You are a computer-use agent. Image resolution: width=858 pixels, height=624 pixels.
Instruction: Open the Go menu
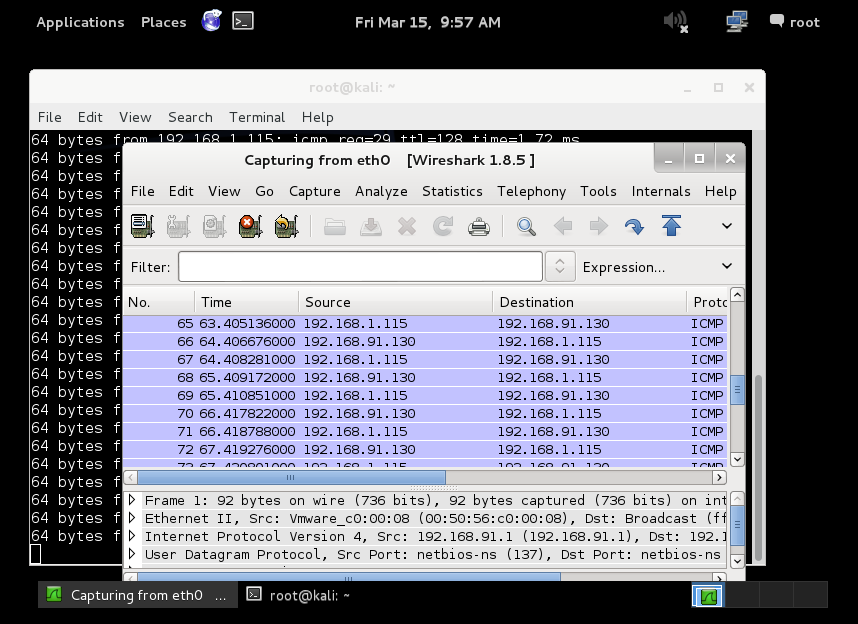(264, 191)
